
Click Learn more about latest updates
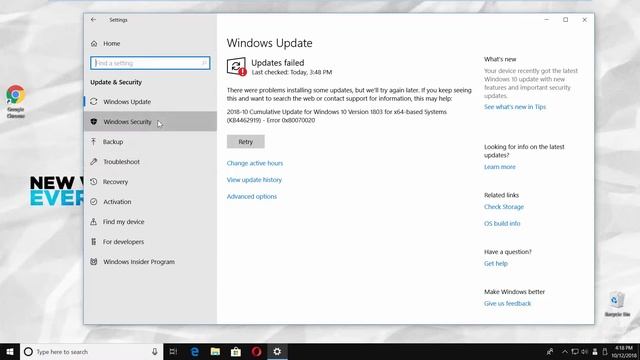click(x=500, y=167)
